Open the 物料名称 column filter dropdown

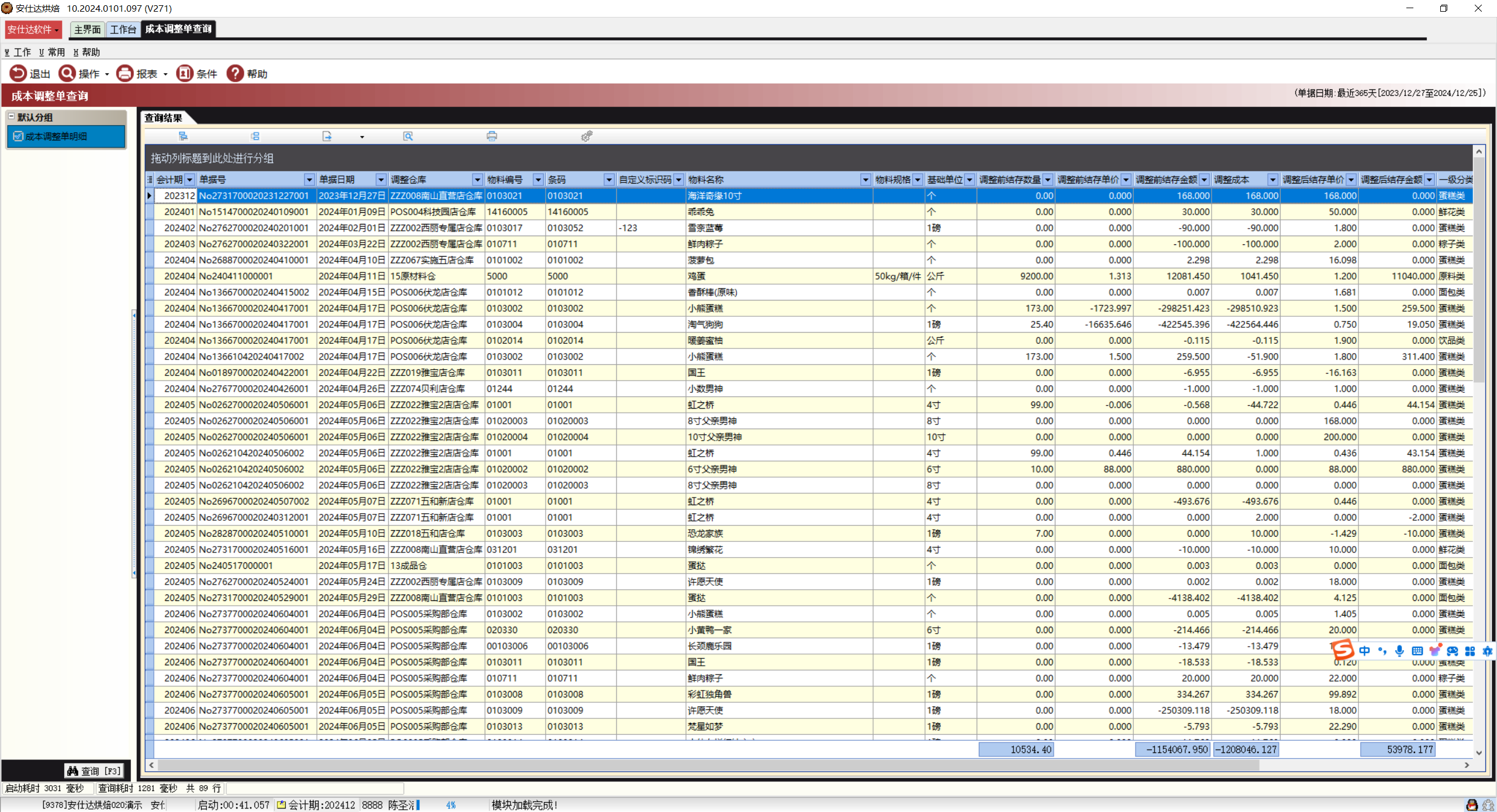865,179
